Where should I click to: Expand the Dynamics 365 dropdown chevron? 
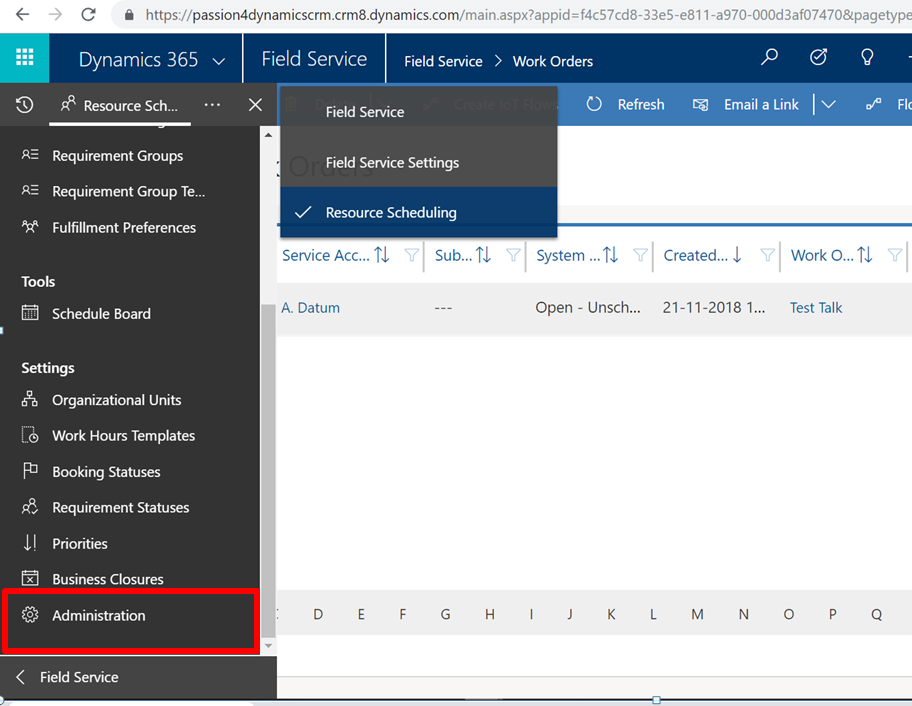click(219, 61)
